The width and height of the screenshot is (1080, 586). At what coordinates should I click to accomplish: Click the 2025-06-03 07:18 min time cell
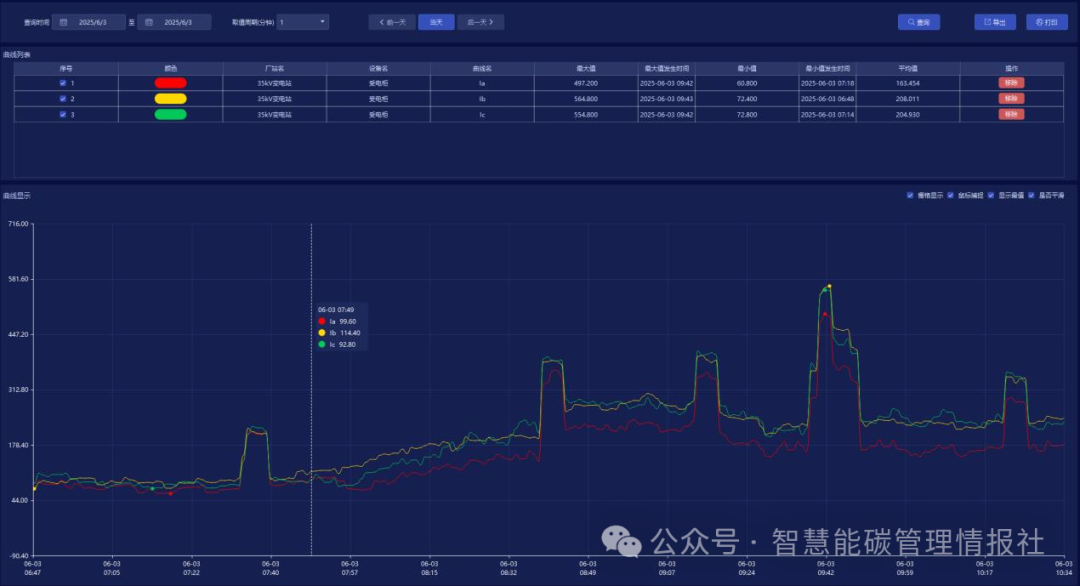coord(827,83)
